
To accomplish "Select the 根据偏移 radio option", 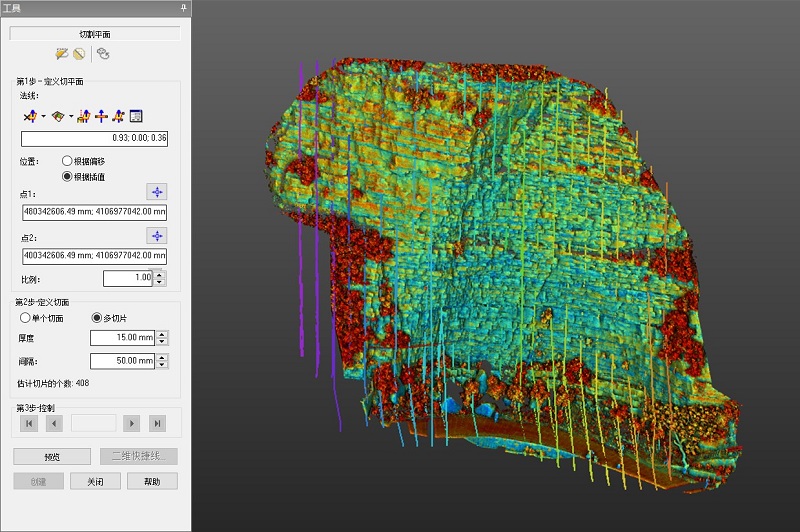I will coord(67,160).
